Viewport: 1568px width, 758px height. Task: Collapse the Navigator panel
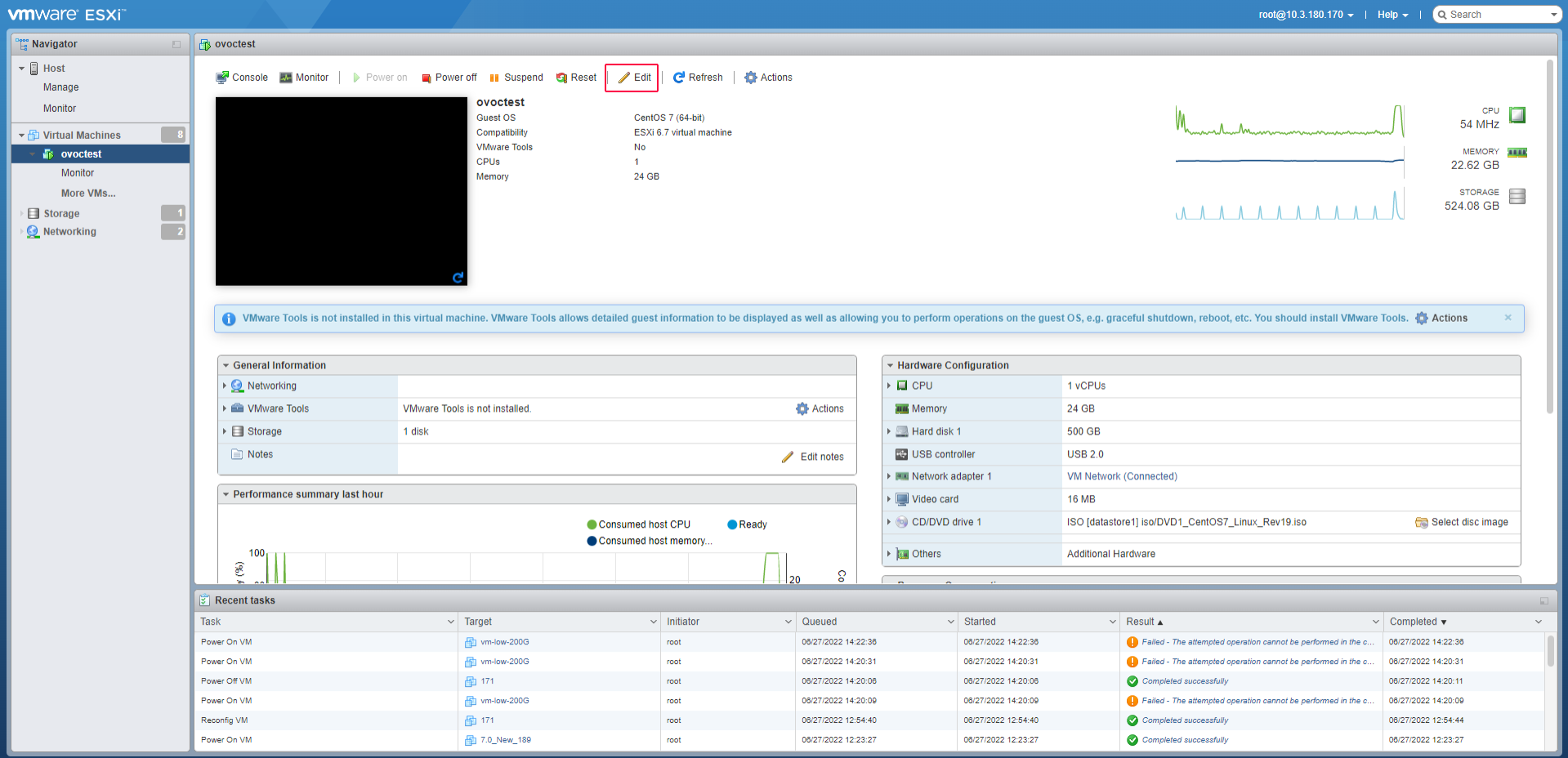(x=176, y=44)
